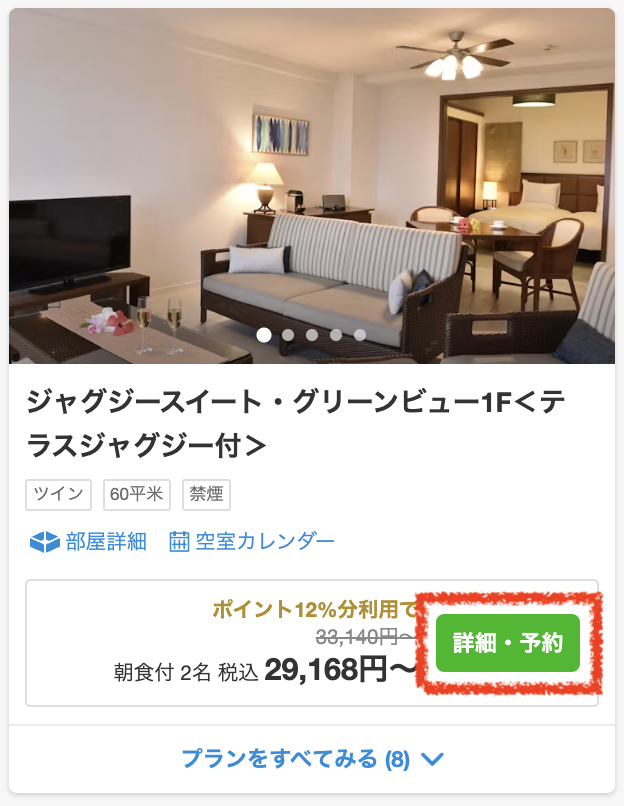Click the 29,168円〜 price text
The image size is (624, 806).
[x=340, y=670]
